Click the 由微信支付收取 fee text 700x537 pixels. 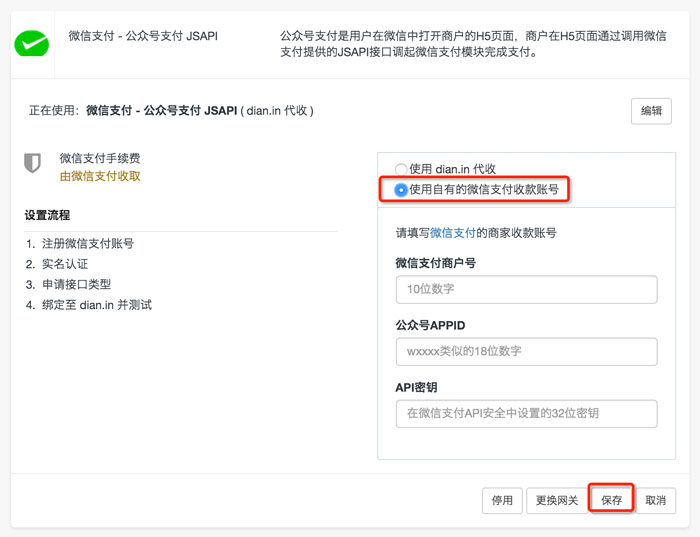100,176
